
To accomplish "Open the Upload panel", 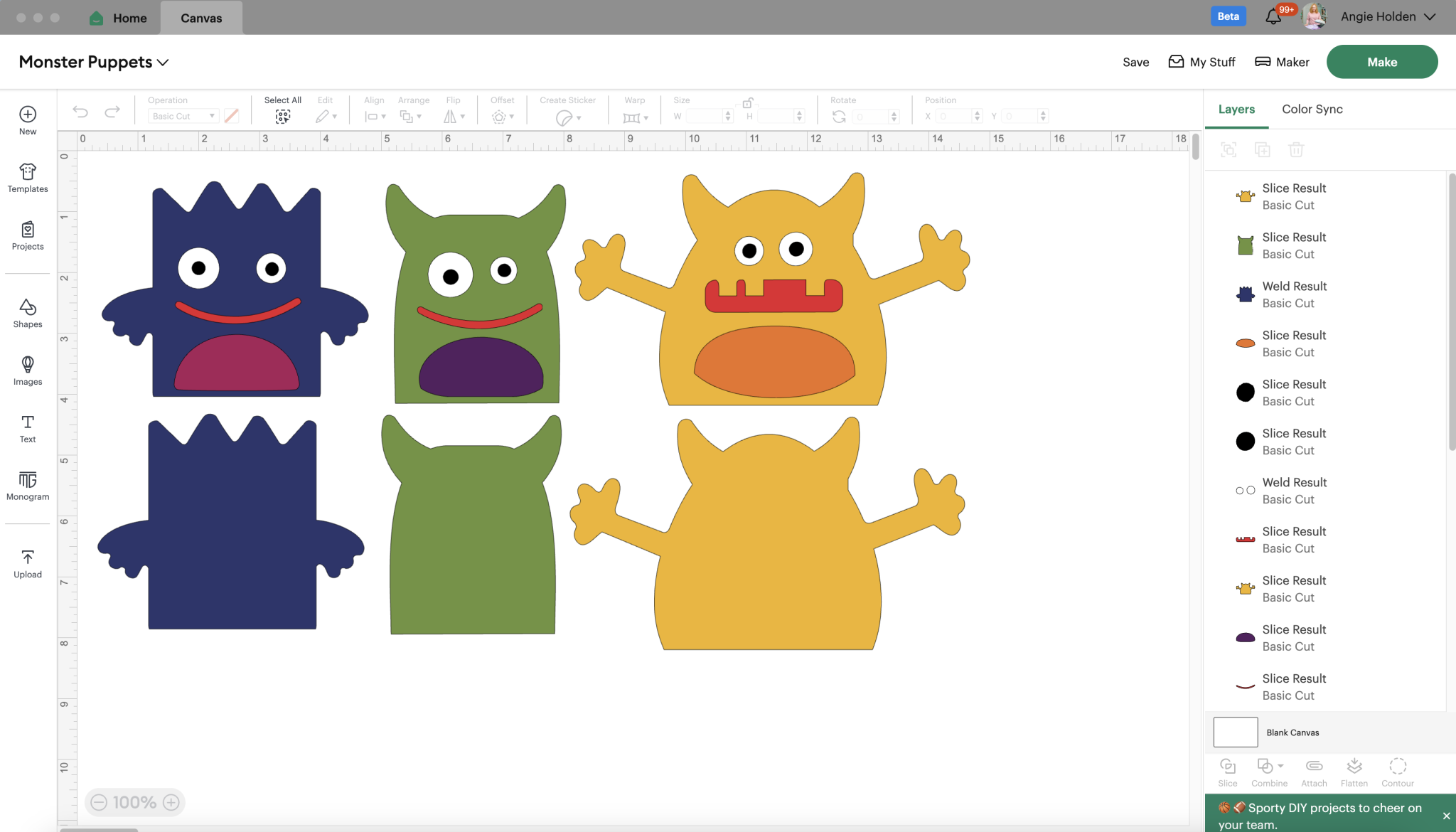I will click(x=27, y=562).
